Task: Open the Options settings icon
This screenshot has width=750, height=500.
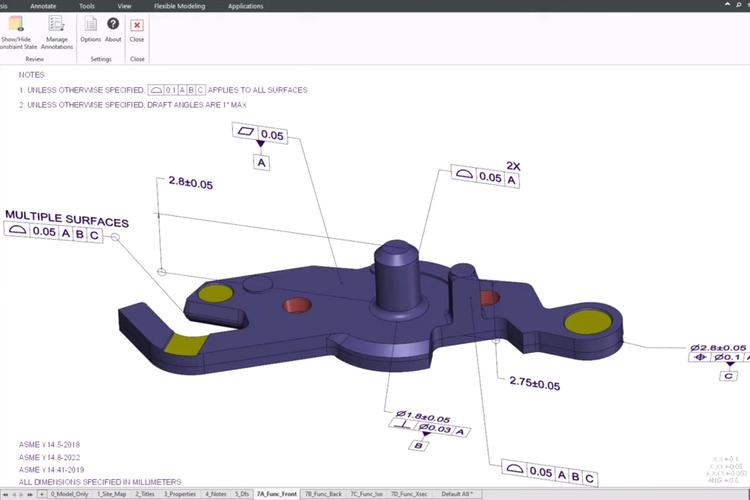Action: [90, 25]
